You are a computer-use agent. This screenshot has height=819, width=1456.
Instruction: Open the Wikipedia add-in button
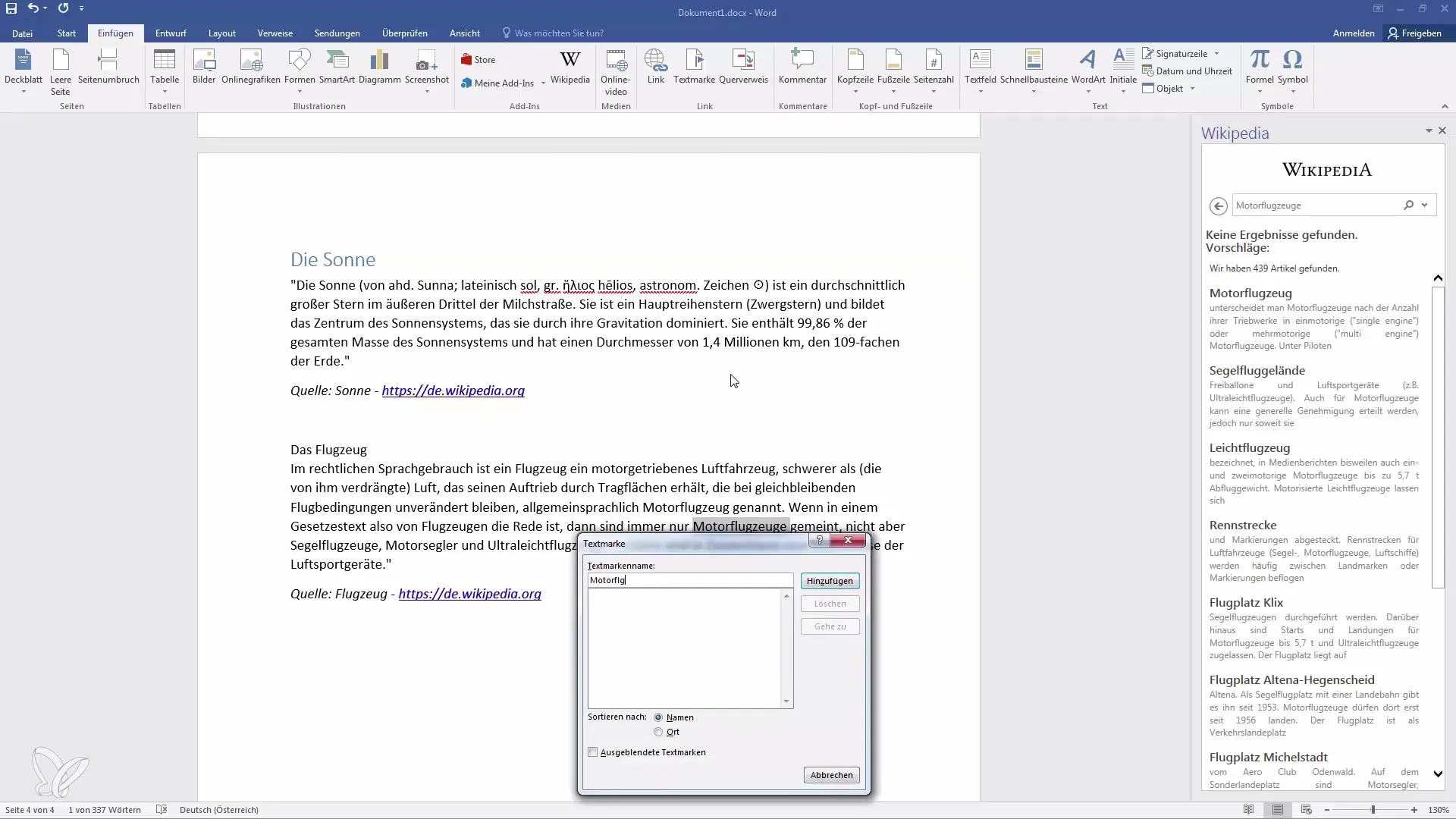[x=570, y=67]
